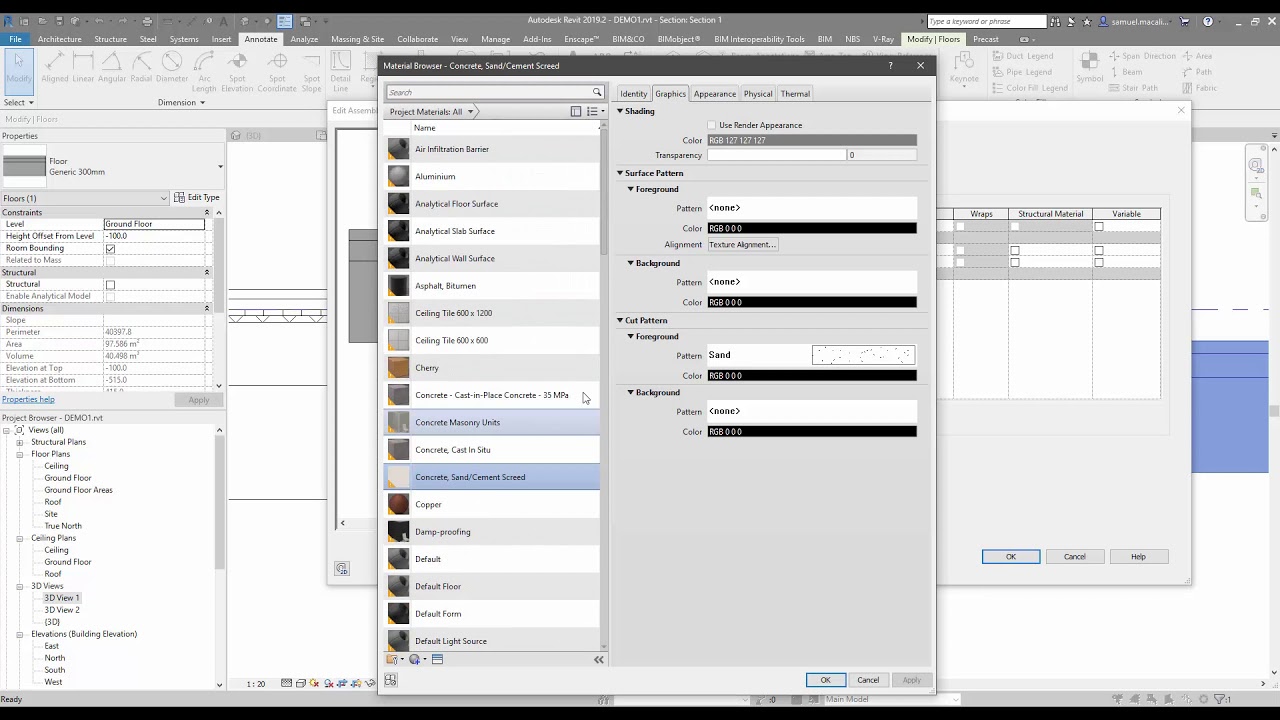1280x720 pixels.
Task: Click help question mark in Material Browser
Action: (x=890, y=66)
